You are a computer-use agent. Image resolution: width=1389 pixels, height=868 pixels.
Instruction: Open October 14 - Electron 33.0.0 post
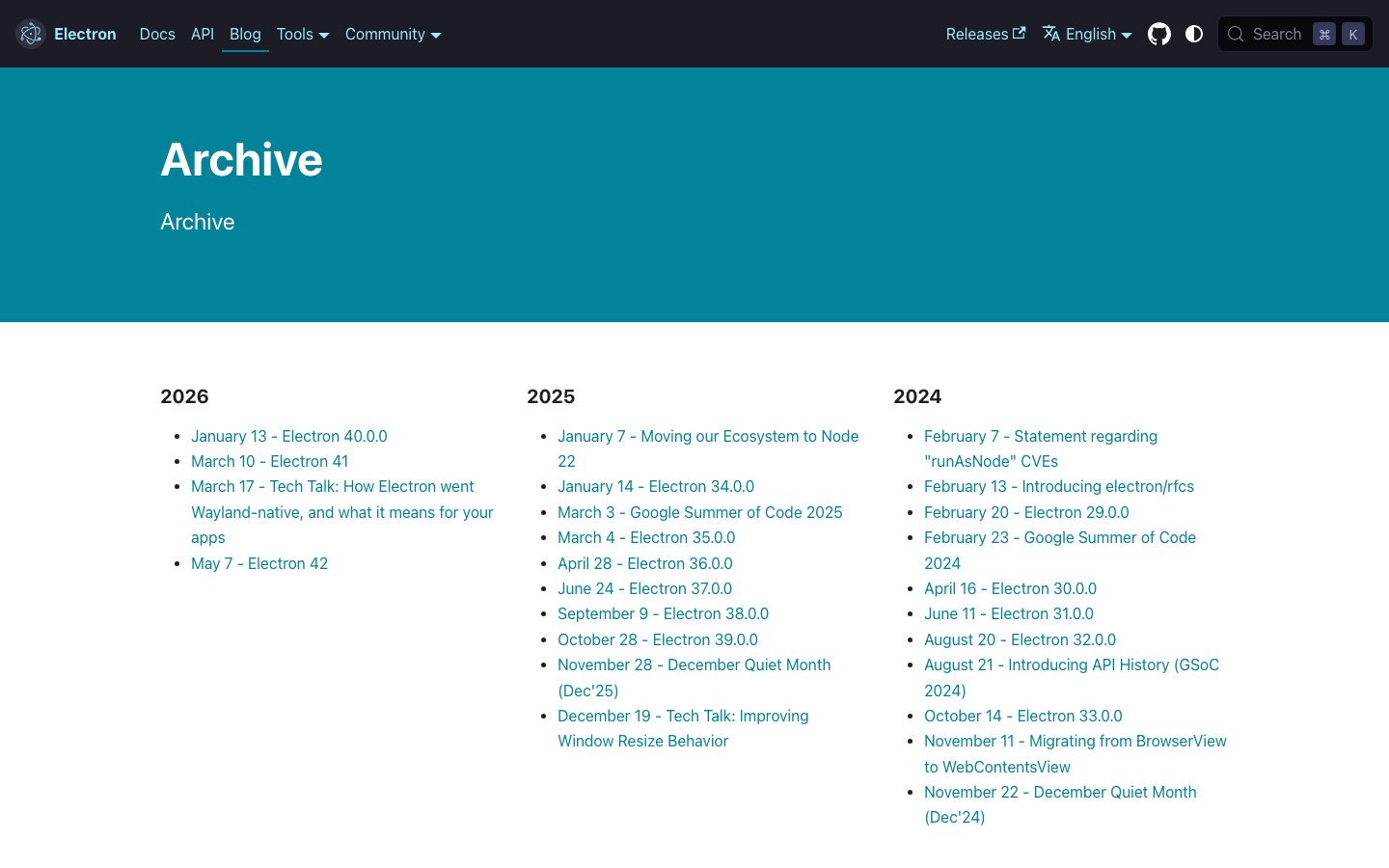point(1023,716)
